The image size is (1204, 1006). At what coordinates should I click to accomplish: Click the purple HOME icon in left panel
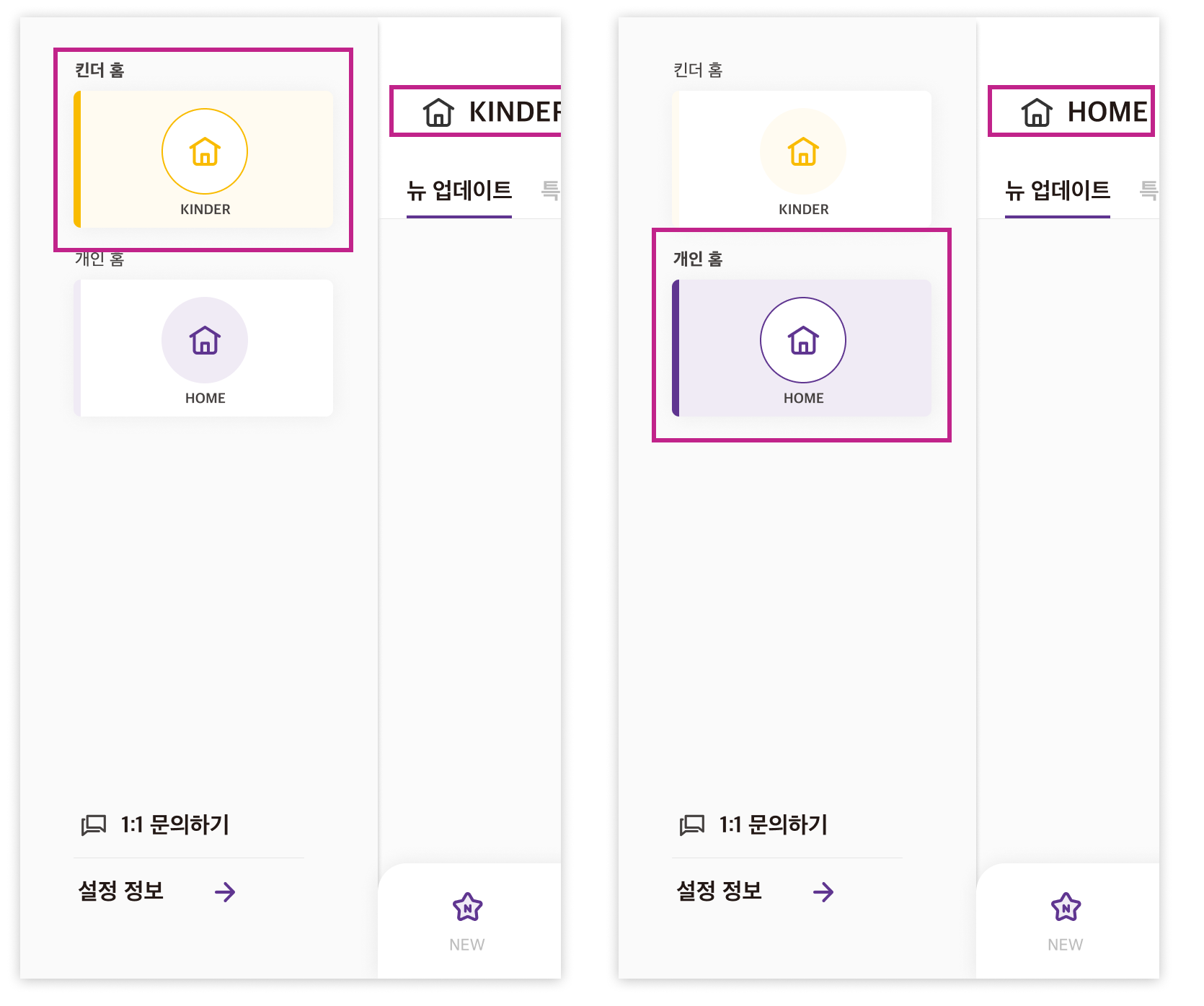pyautogui.click(x=205, y=340)
